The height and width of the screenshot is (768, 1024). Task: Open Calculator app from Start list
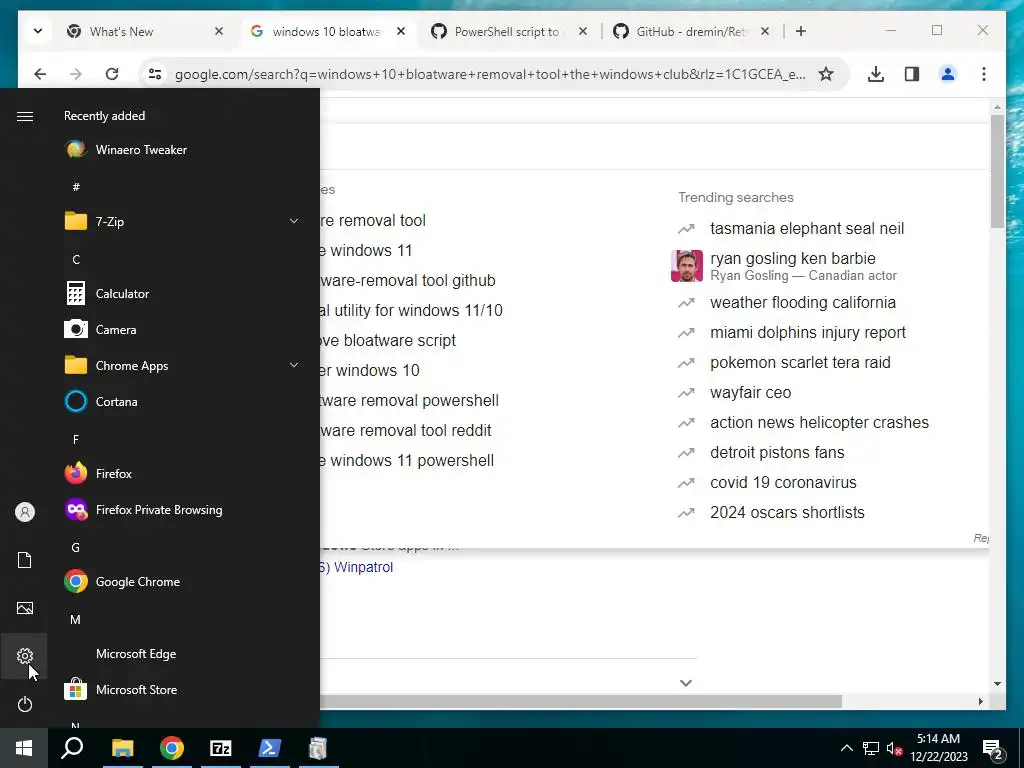coord(184,294)
